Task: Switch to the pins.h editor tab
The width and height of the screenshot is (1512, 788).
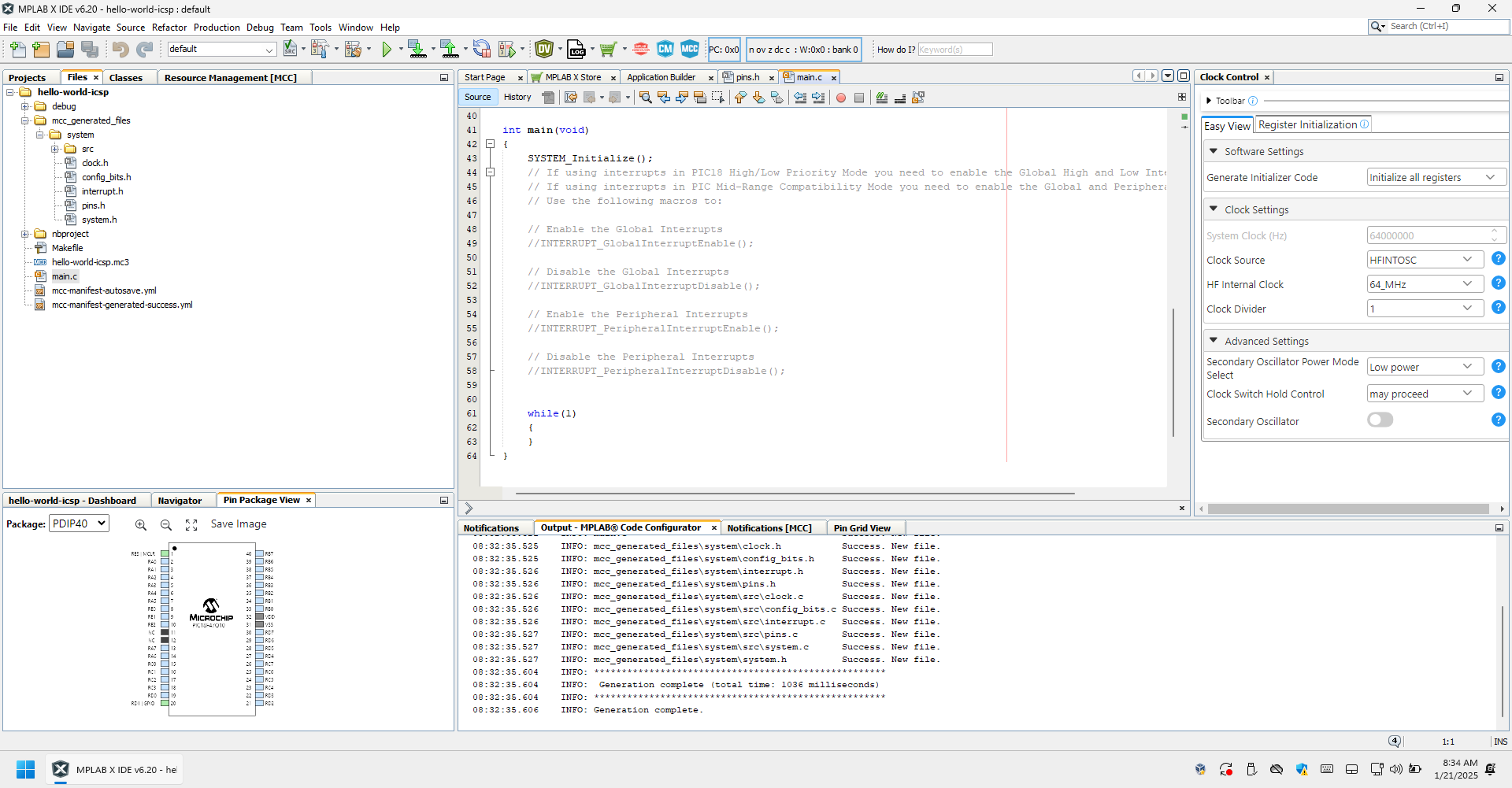Action: pos(747,77)
